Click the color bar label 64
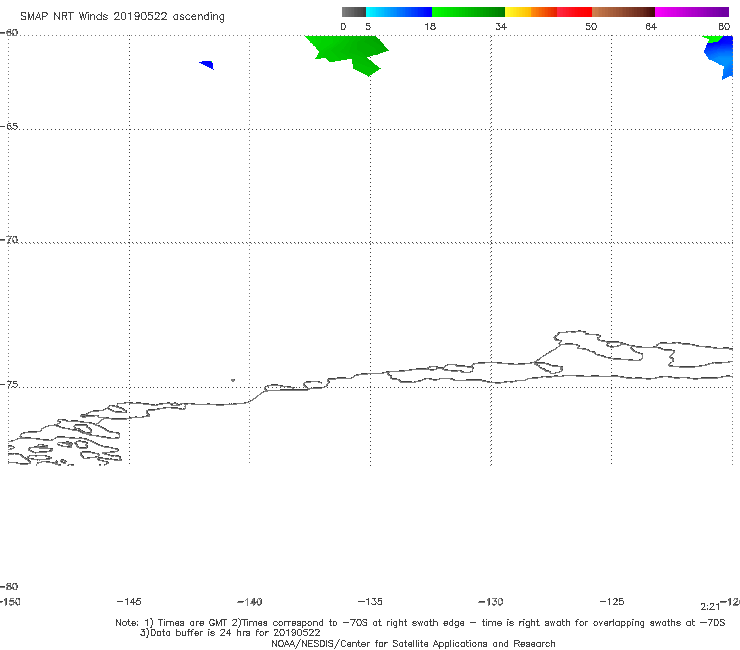Screen dimensions: 740x650 pyautogui.click(x=651, y=26)
